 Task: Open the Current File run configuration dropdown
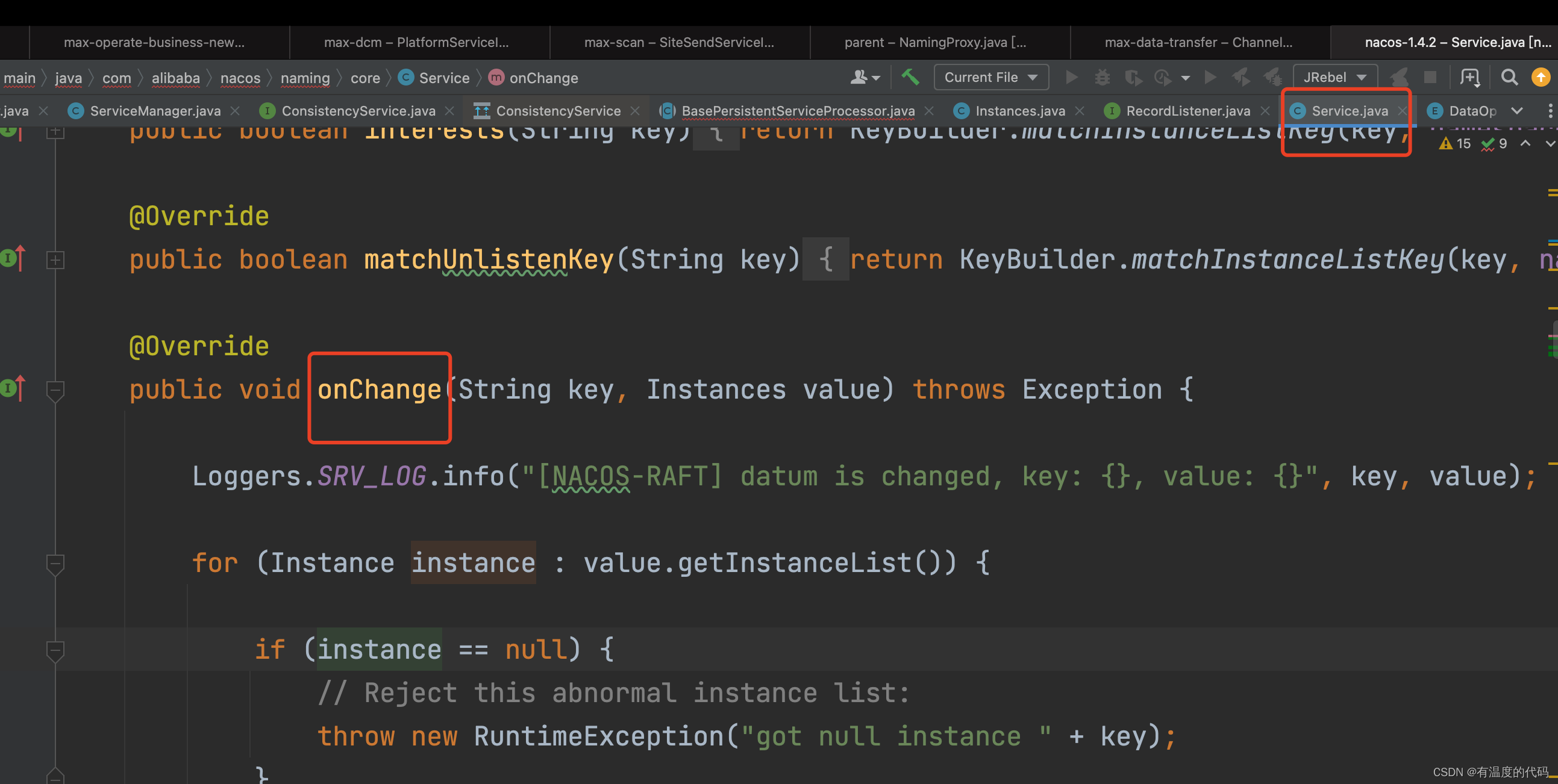pyautogui.click(x=990, y=77)
